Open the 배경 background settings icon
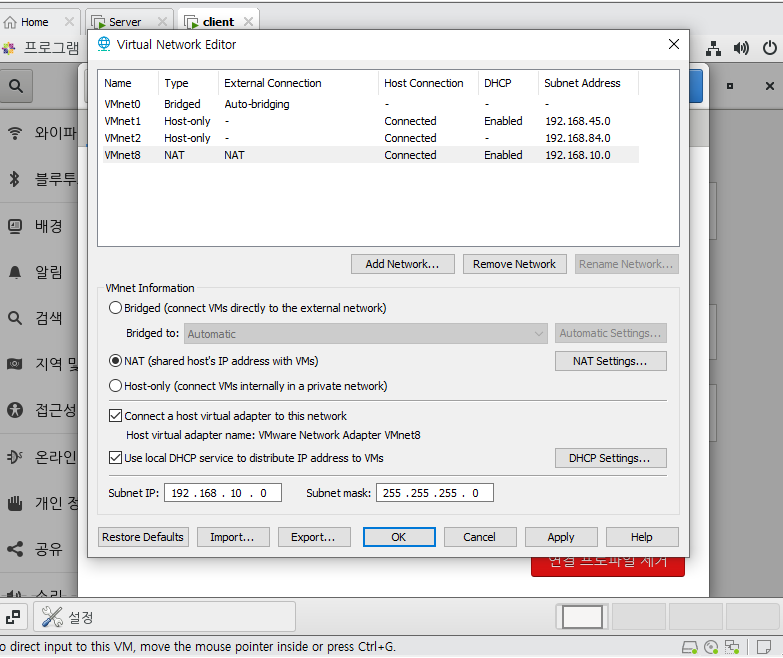Viewport: 783px width, 658px height. pyautogui.click(x=15, y=226)
